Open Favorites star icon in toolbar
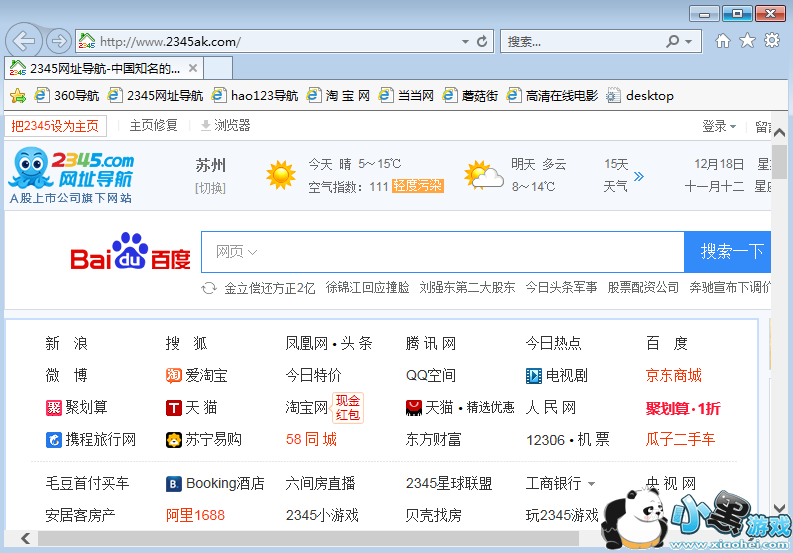 (747, 41)
